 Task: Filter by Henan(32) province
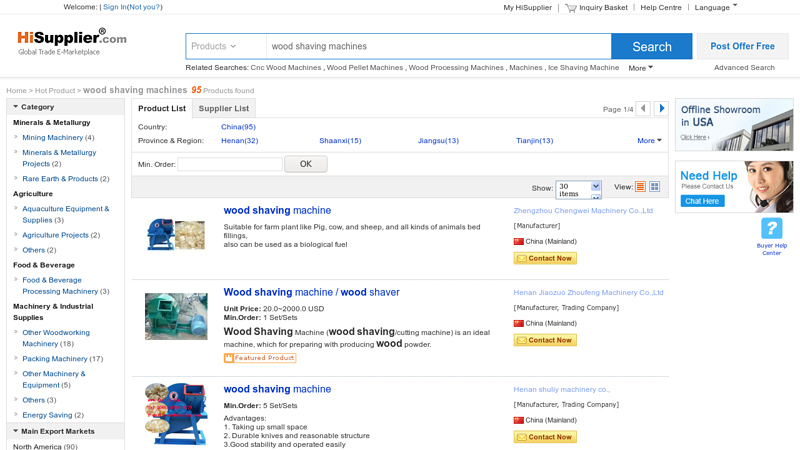239,141
